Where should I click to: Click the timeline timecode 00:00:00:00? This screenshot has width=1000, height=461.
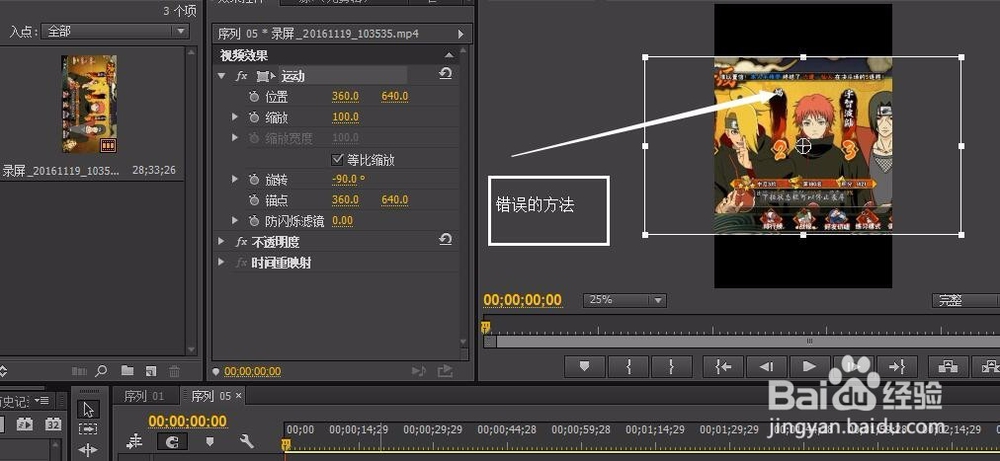(188, 421)
